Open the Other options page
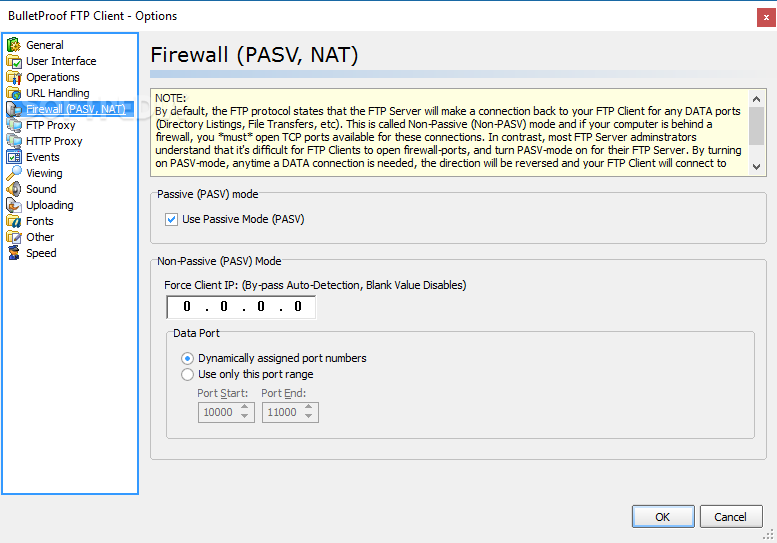Screen dimensions: 777x543 (40, 237)
